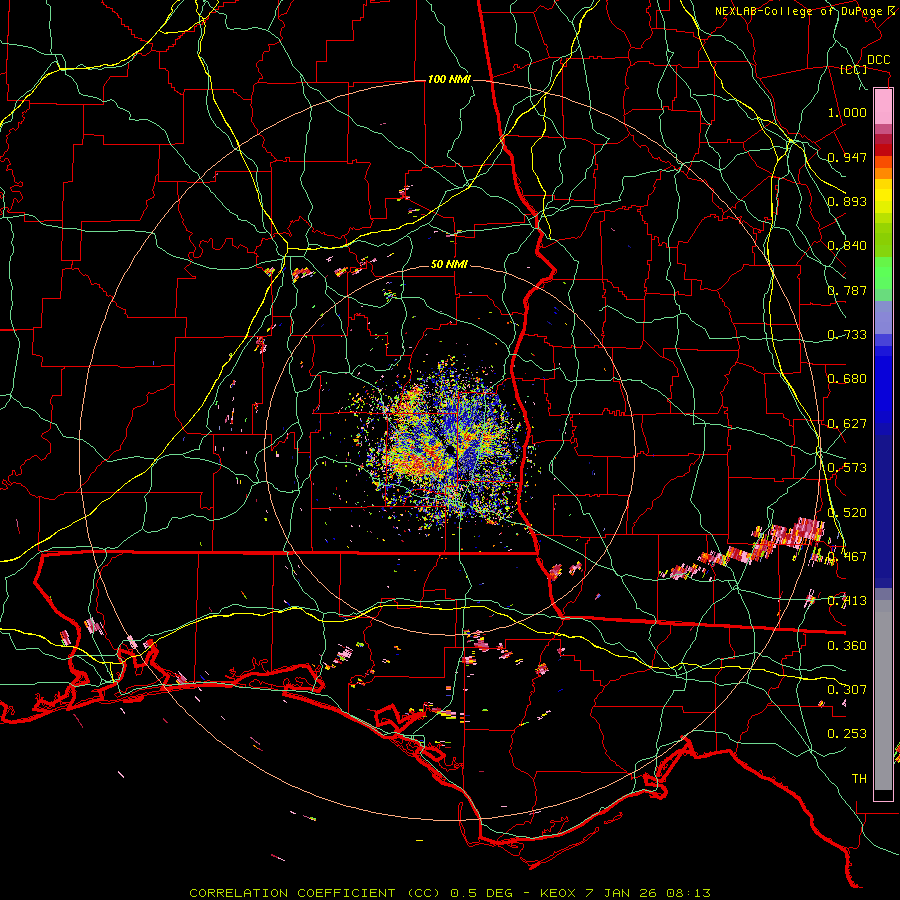Click the 0.680 color scale label

[847, 379]
